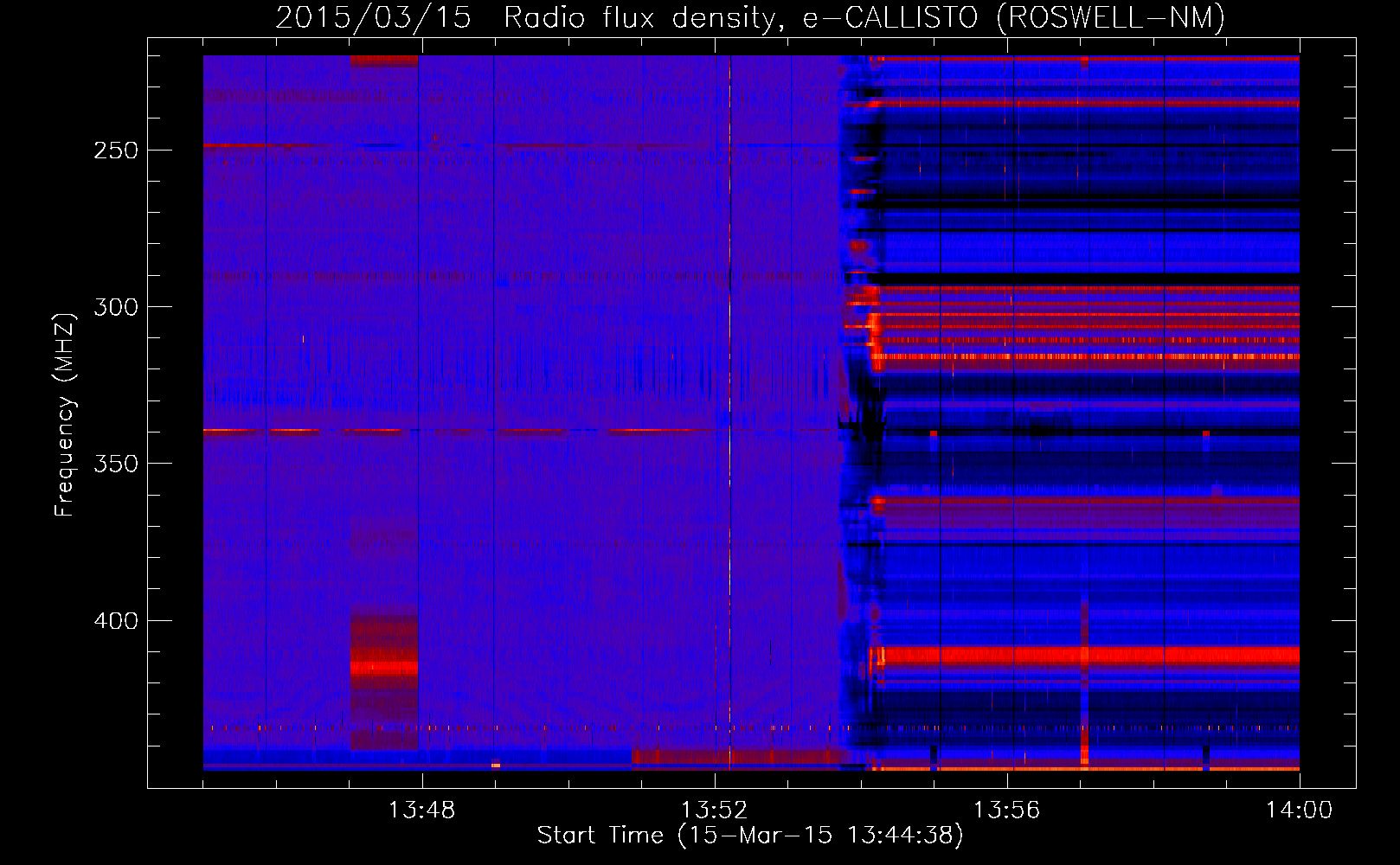Click the "Start Time (15-Mar-15 13:44:38)" label
1400x865 pixels.
(750, 836)
